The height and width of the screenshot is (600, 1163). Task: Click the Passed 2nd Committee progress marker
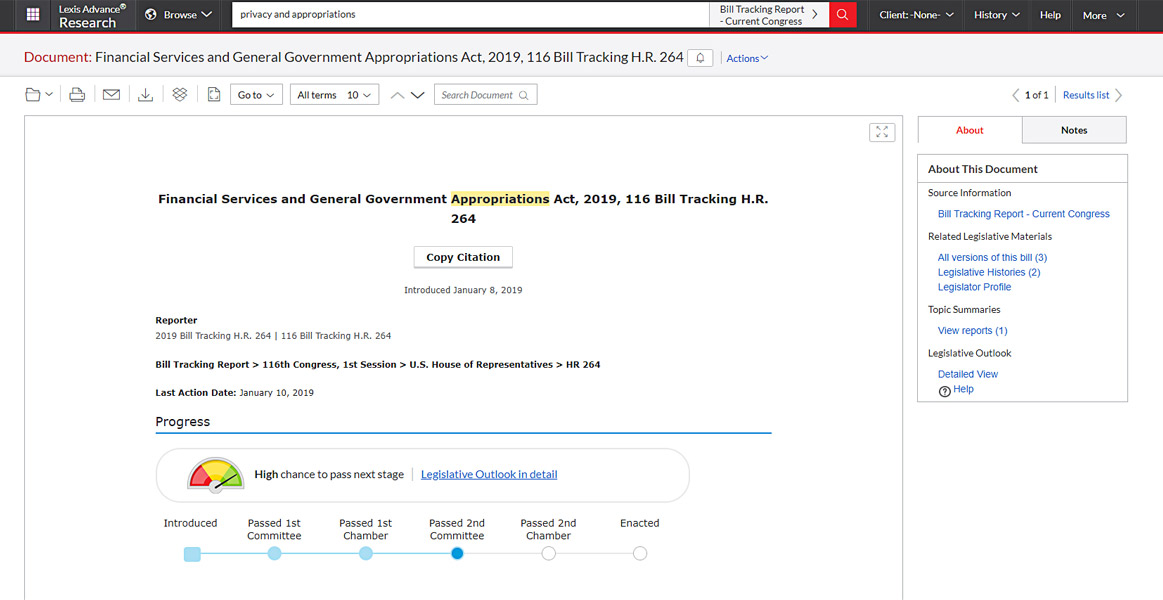[457, 553]
